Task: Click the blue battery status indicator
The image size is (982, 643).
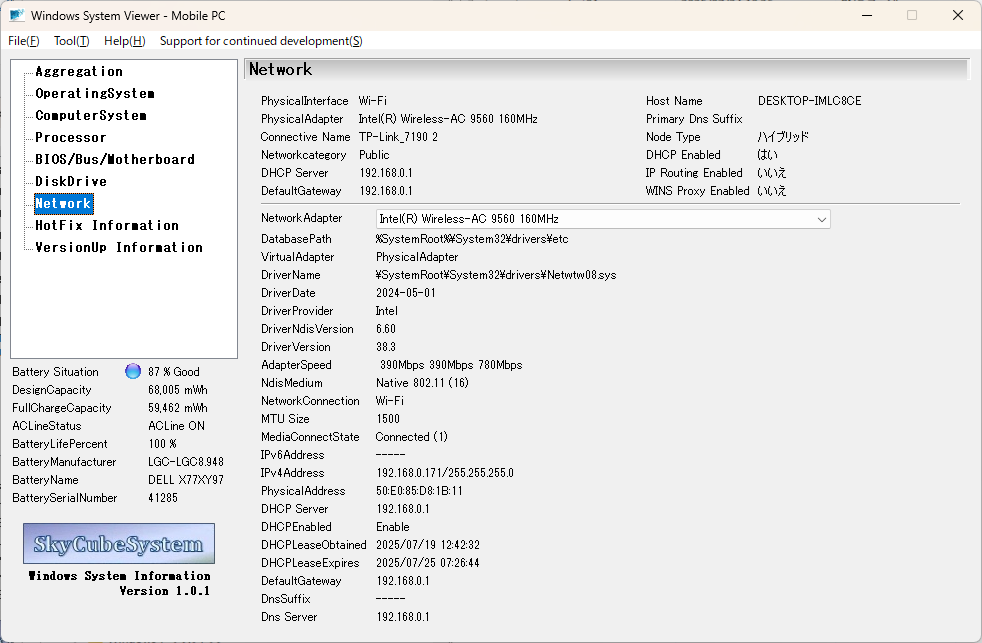Action: (133, 371)
